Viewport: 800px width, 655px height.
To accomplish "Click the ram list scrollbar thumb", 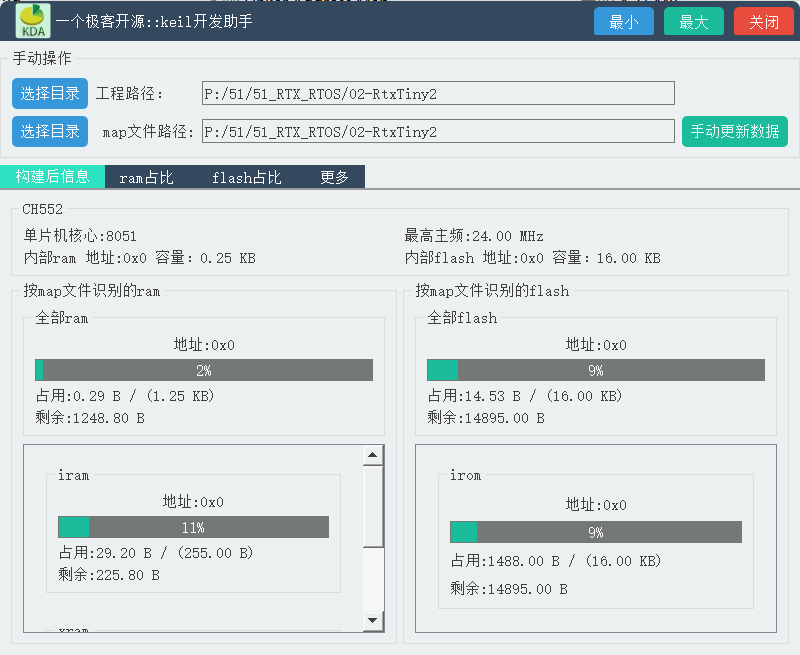I will click(x=373, y=507).
